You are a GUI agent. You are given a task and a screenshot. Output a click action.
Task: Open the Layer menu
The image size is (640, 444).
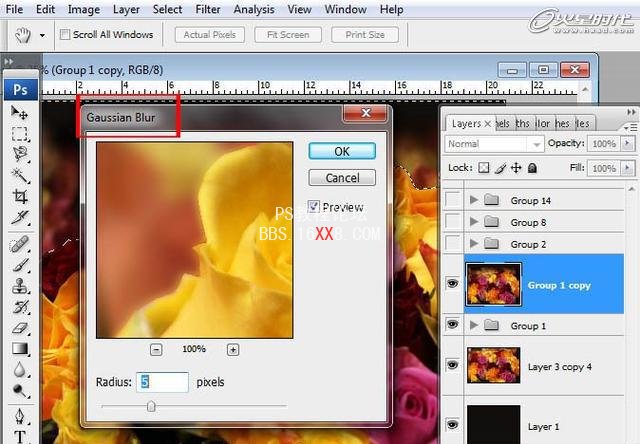coord(126,9)
